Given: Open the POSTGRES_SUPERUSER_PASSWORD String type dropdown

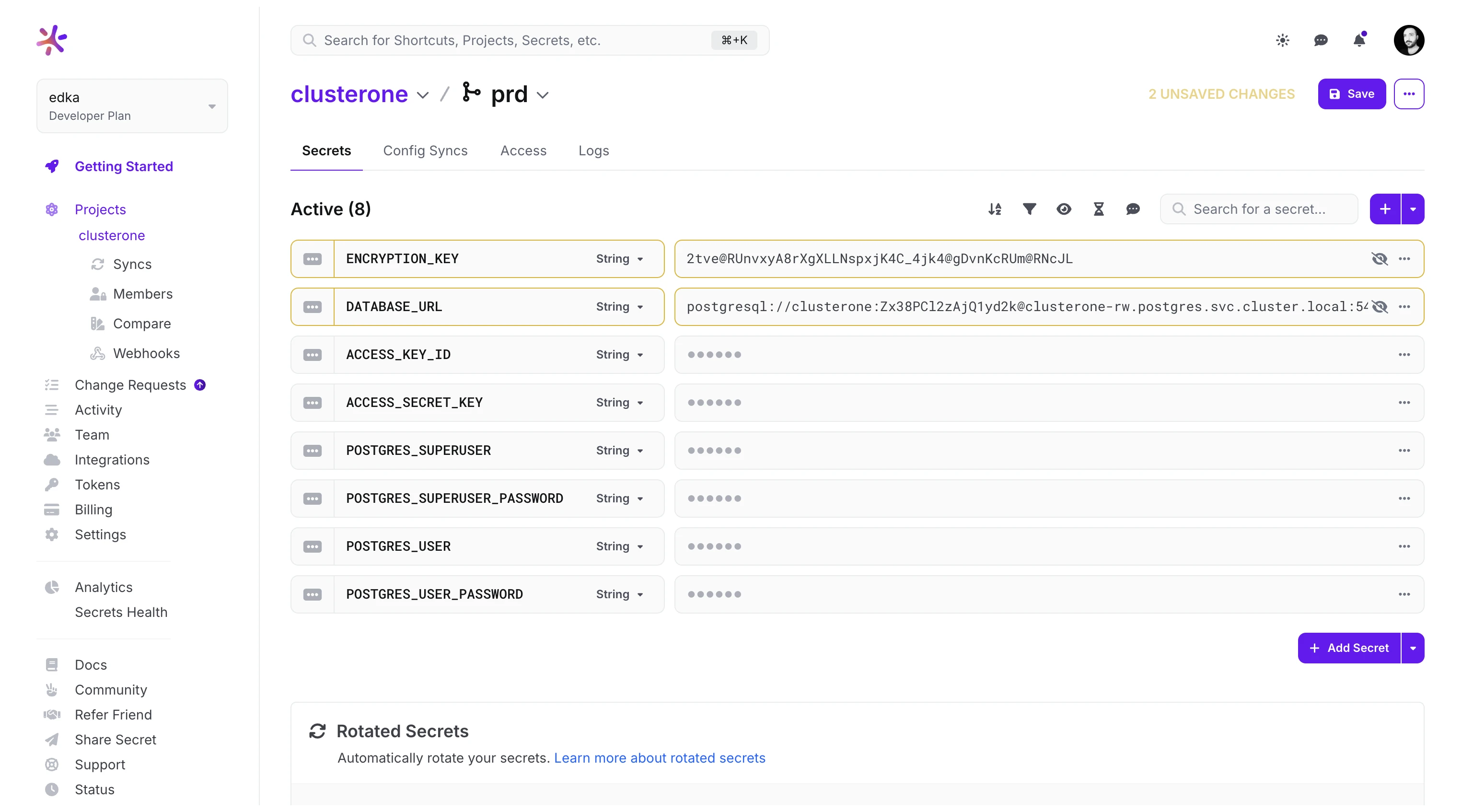Looking at the screenshot, I should click(619, 498).
